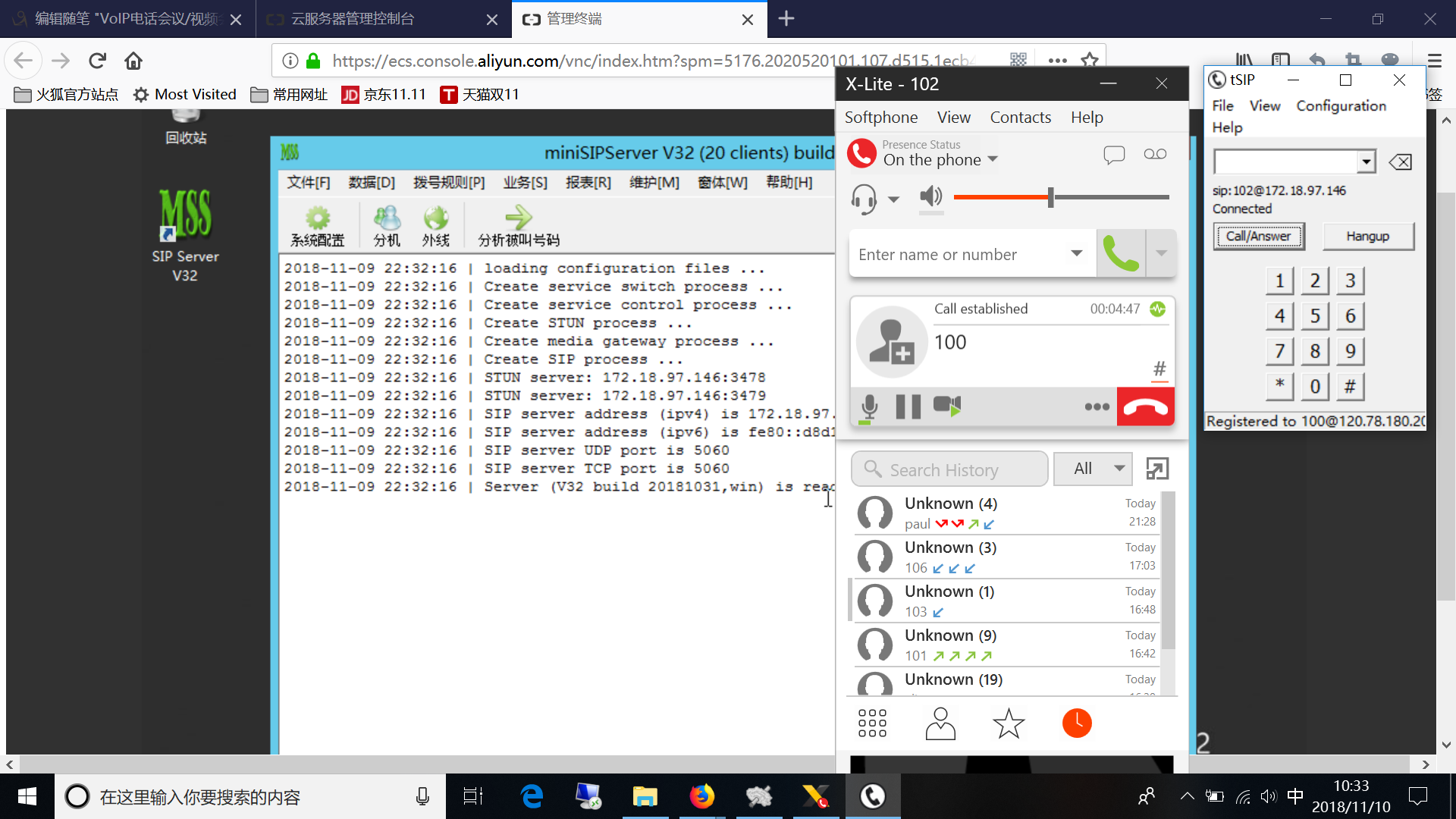Screen dimensions: 1456x819
Task: Open Windows Start menu
Action: pyautogui.click(x=27, y=796)
